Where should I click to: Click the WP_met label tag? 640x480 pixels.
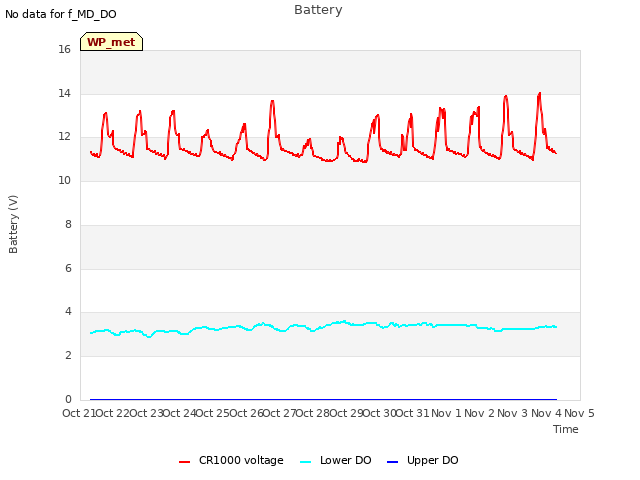(111, 42)
